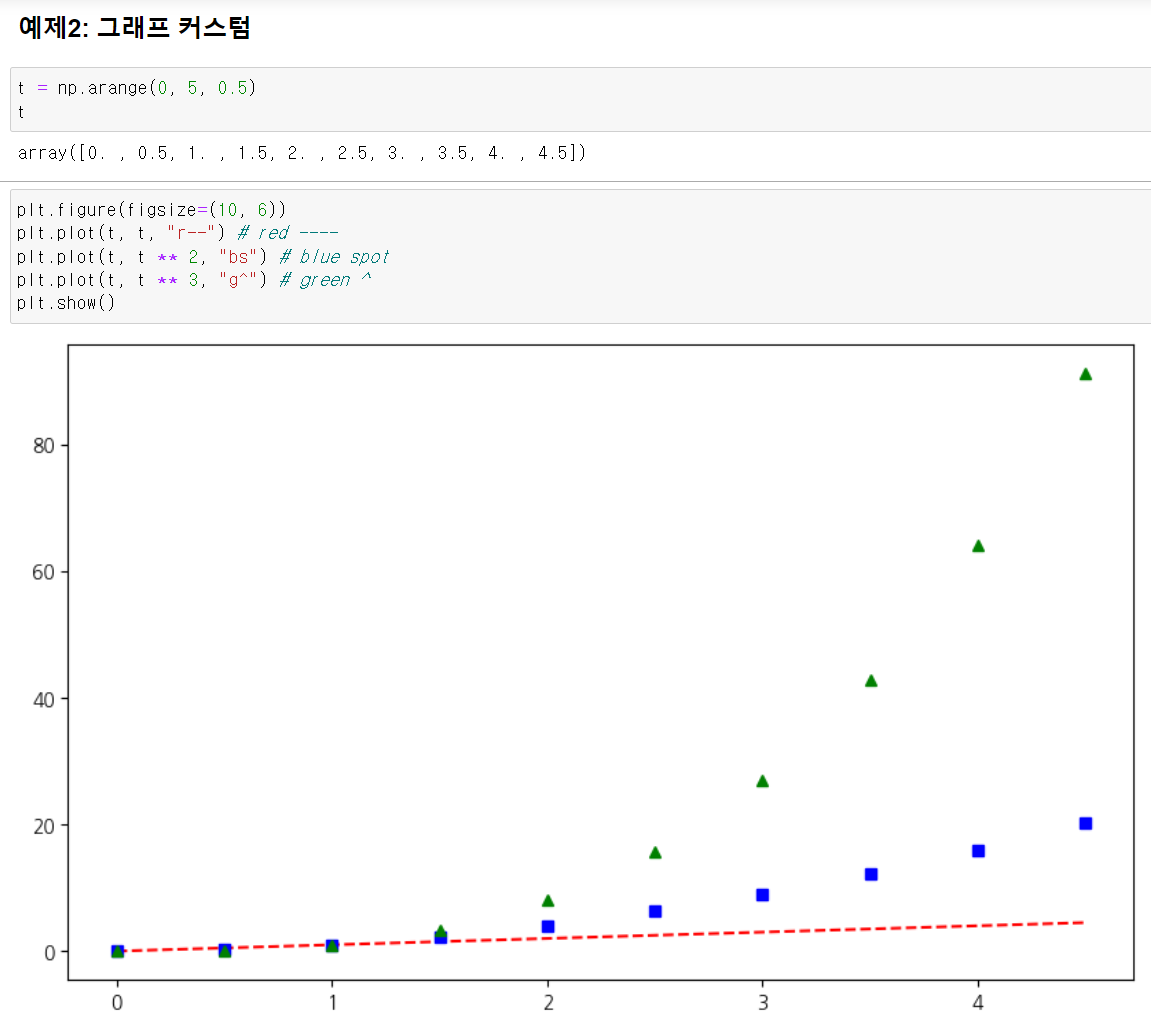Click the heading '예제2: 그래프 커스텀'
This screenshot has width=1151, height=1036.
134,28
